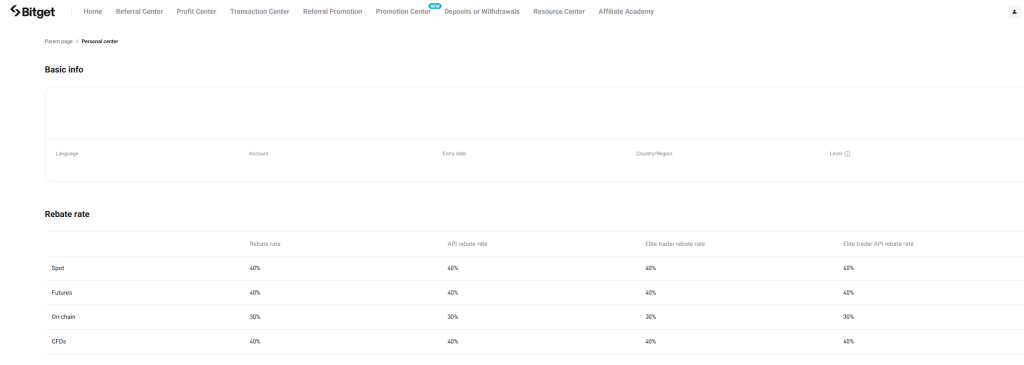Click On-chain's Elite trader rebate rate value
The width and height of the screenshot is (1024, 365).
coord(650,317)
